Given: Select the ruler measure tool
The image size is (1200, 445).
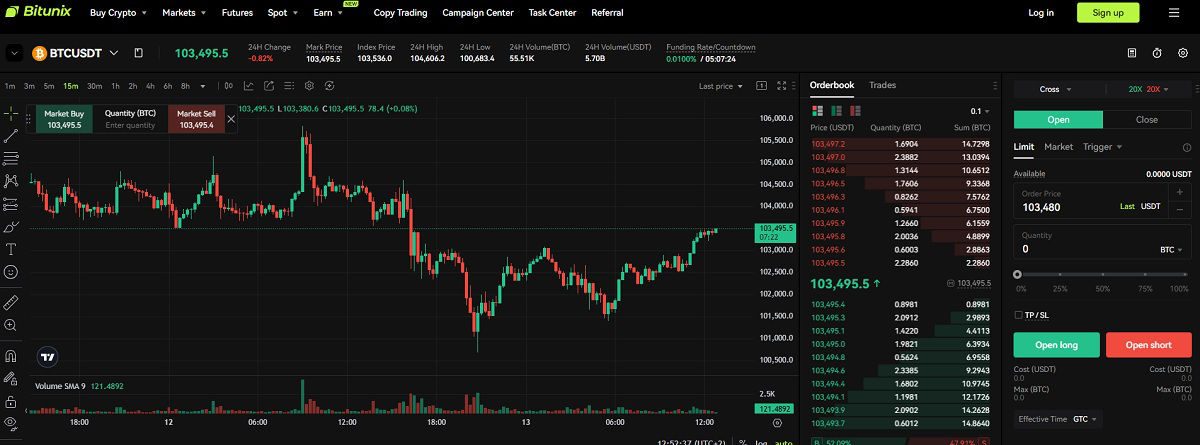Looking at the screenshot, I should pyautogui.click(x=11, y=302).
